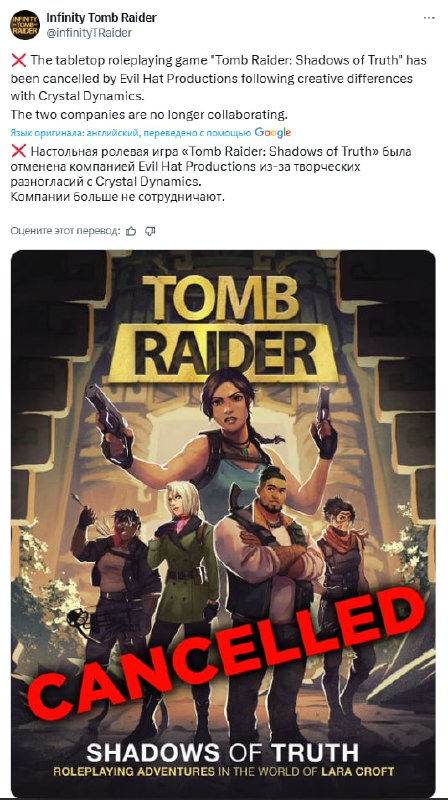448x800 pixels.
Task: Open the @infinityTRaider handle link
Action: pos(89,33)
